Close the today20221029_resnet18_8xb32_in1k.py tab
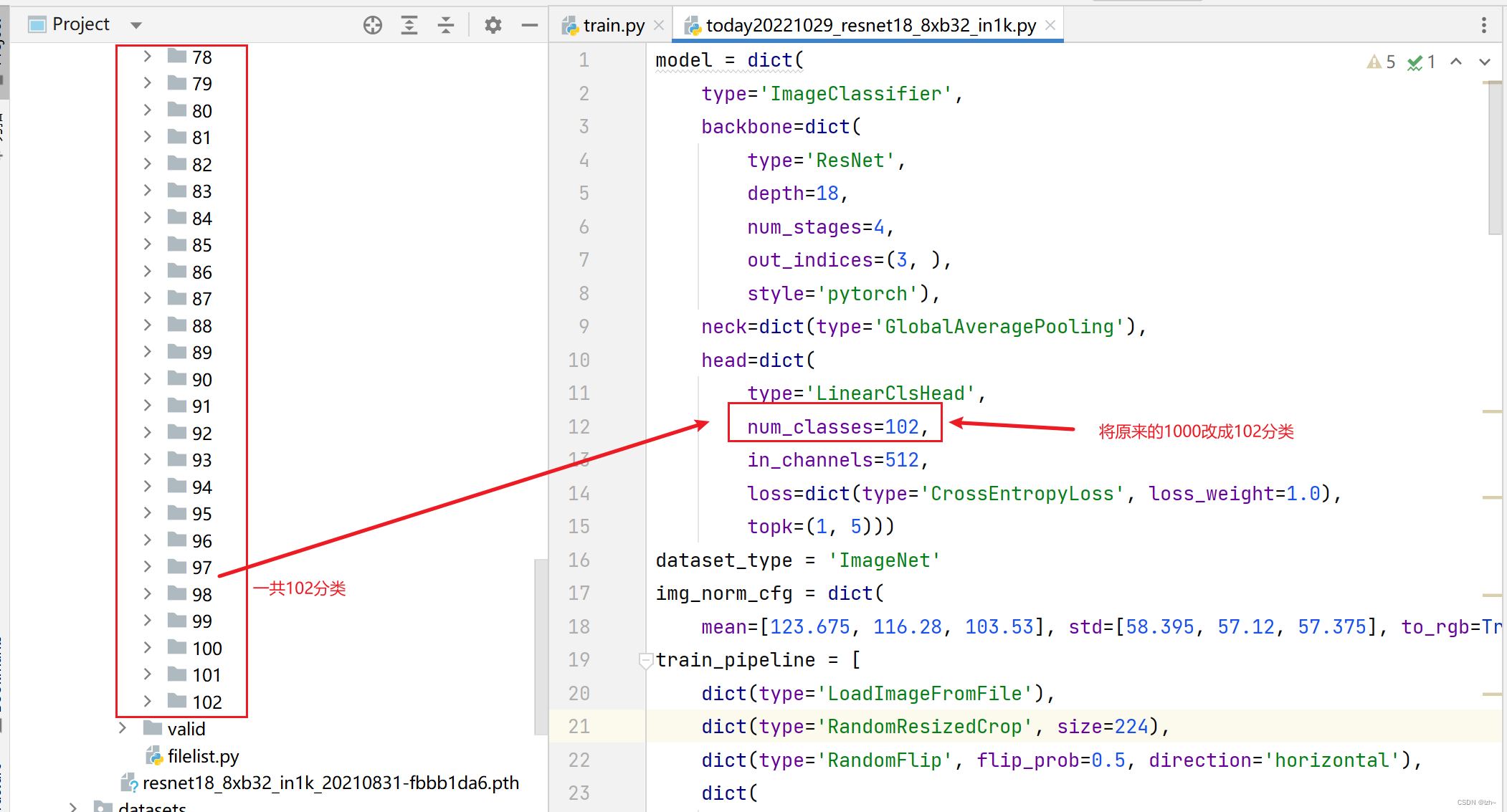Viewport: 1507px width, 812px height. pos(1050,25)
